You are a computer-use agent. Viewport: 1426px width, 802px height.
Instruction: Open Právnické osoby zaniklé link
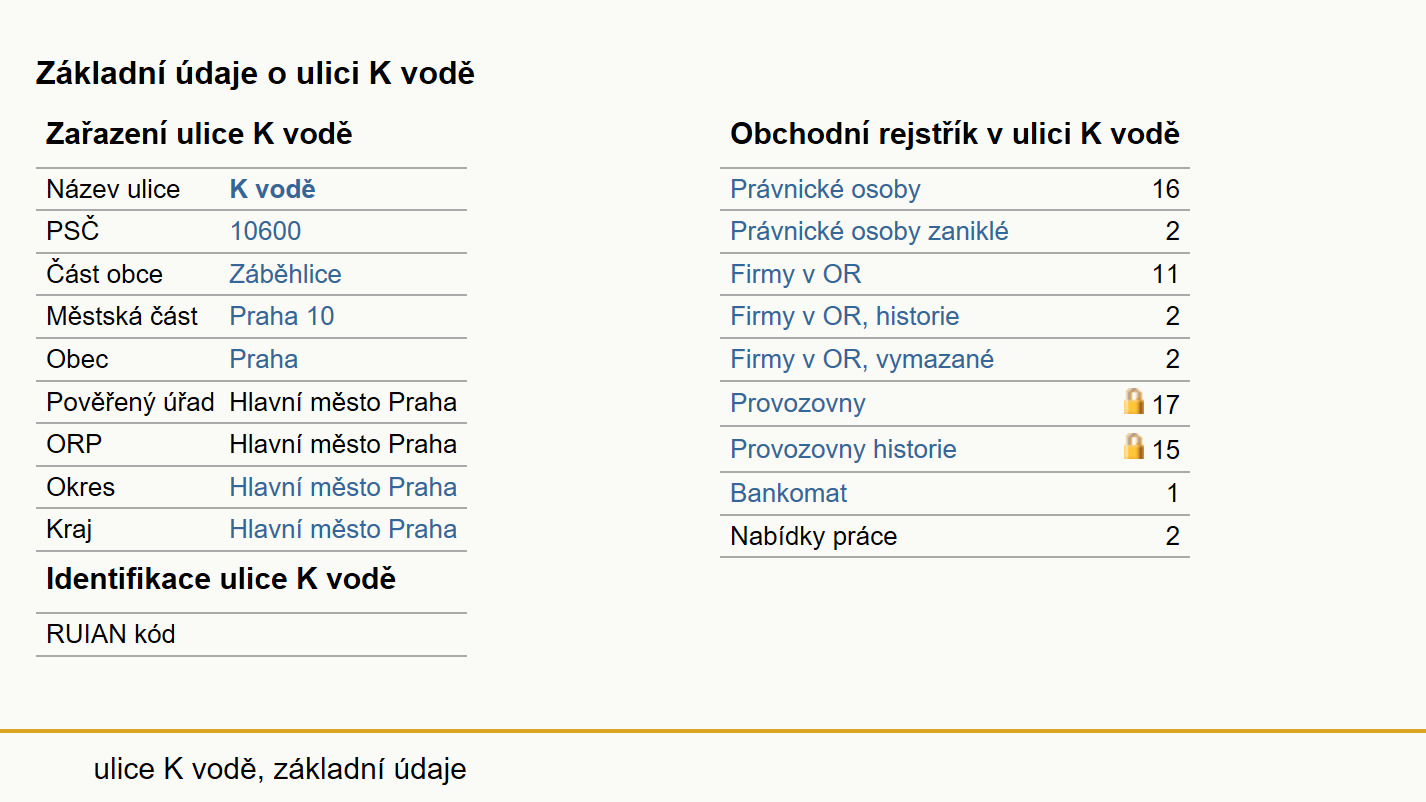(869, 232)
